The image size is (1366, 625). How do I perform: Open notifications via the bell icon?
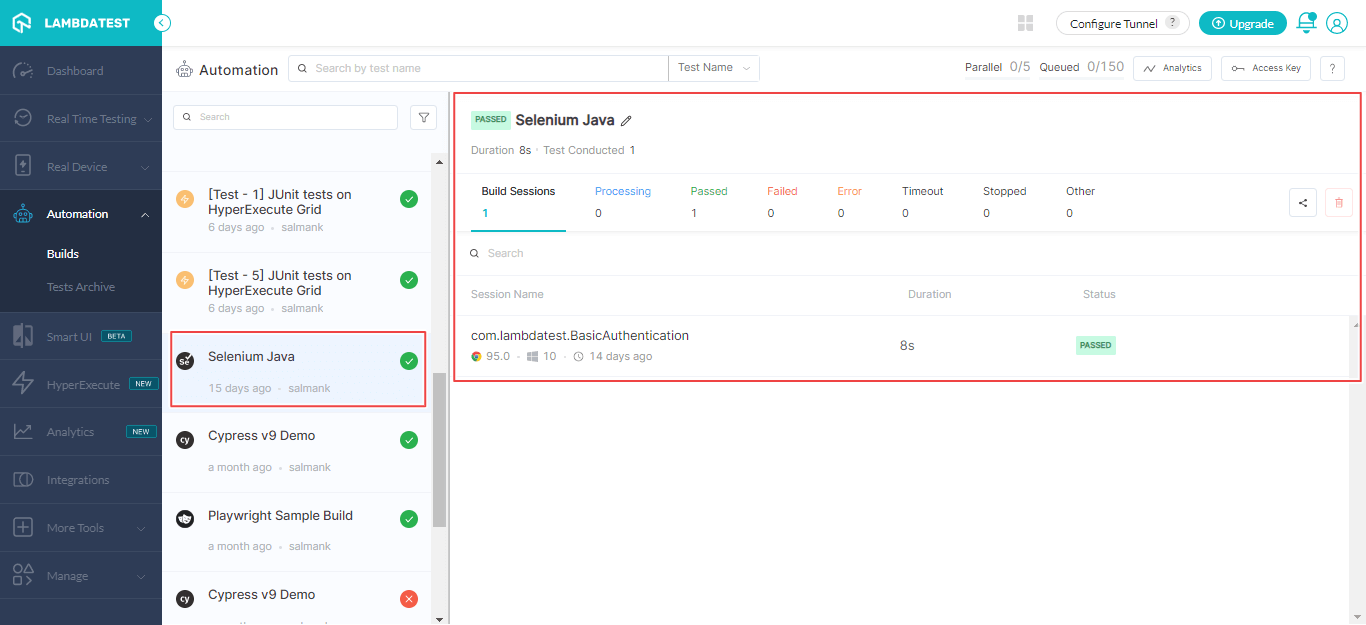tap(1306, 22)
